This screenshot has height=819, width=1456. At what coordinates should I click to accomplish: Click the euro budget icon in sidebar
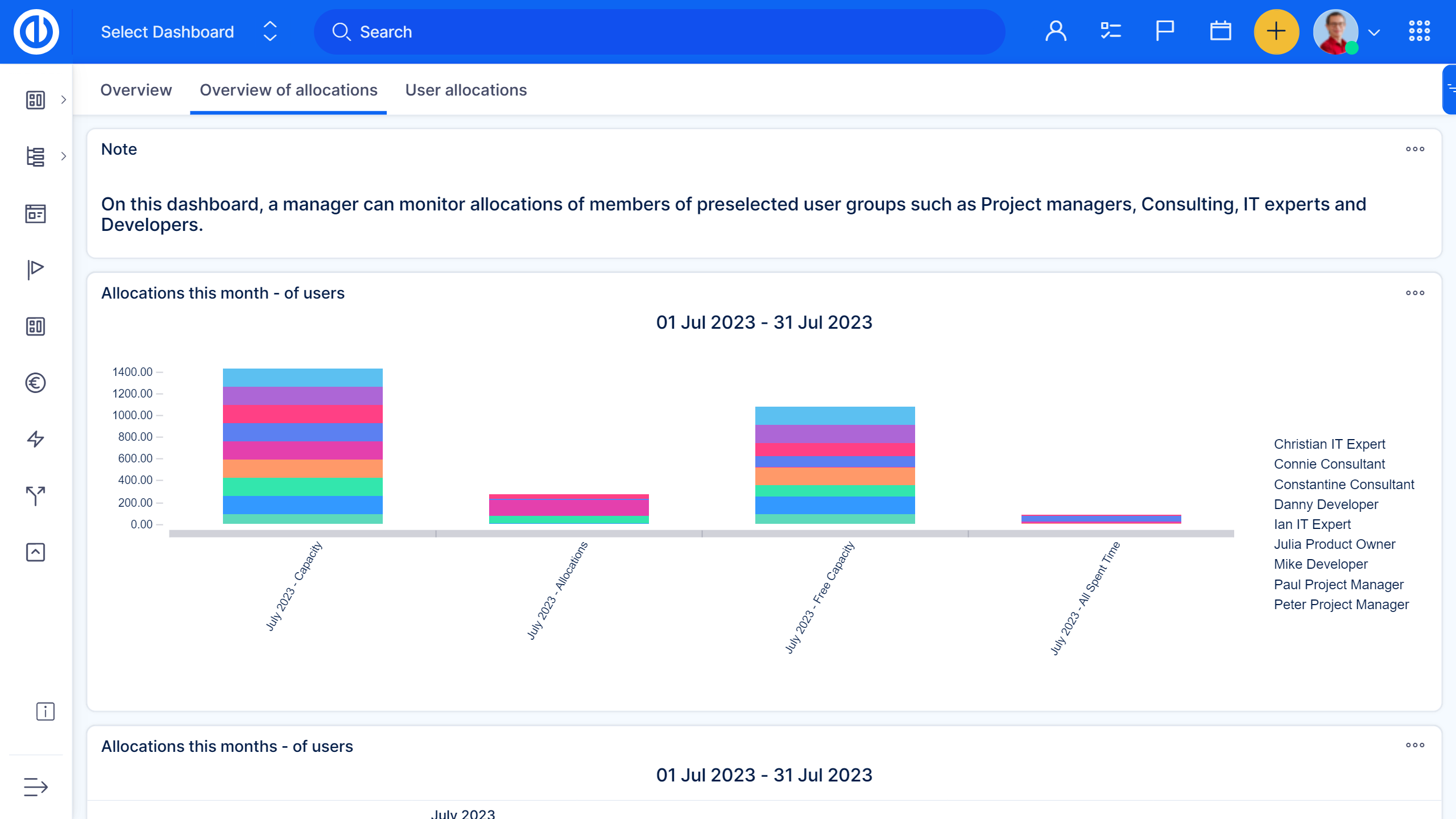point(35,383)
